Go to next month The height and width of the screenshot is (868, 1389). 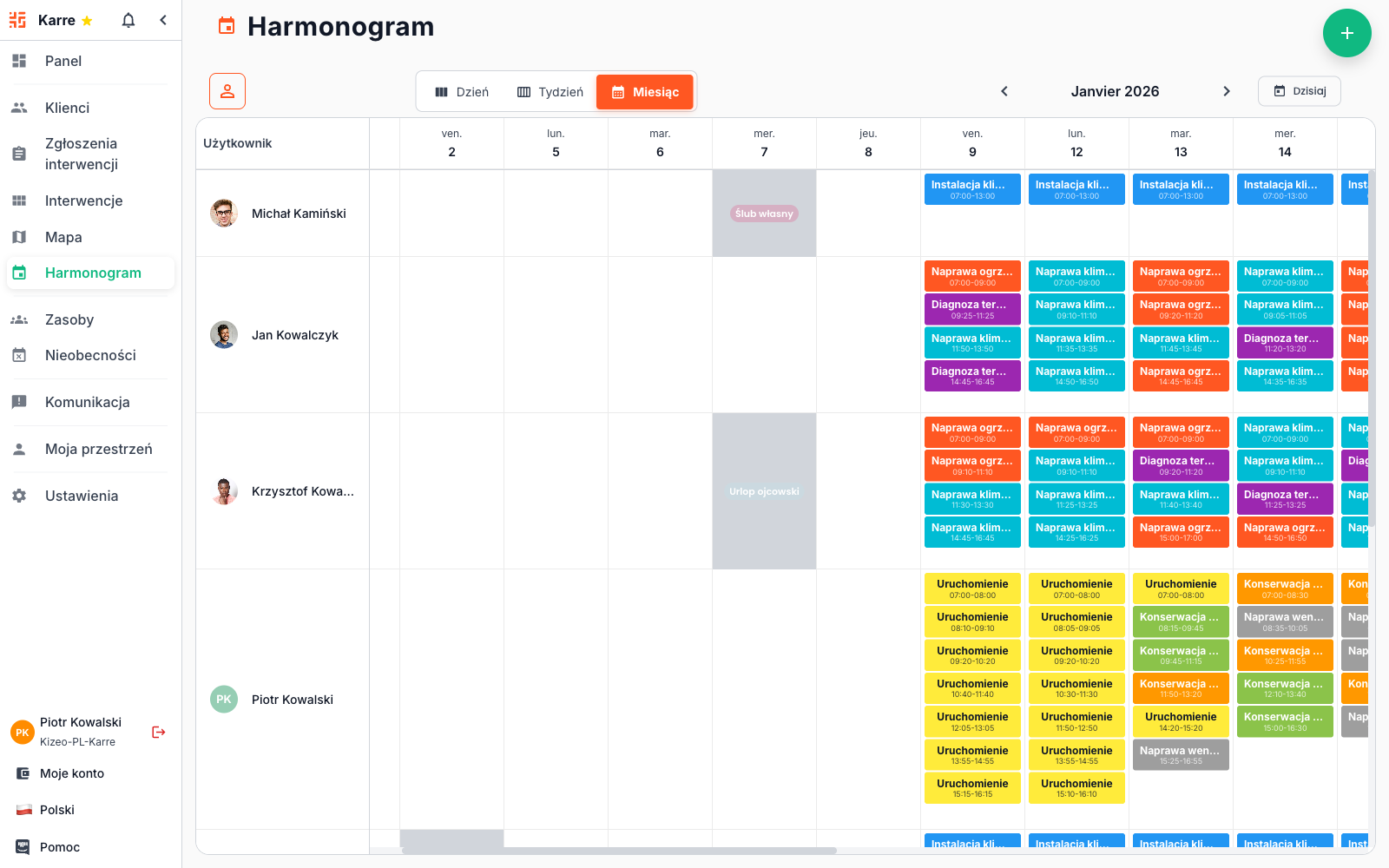[1226, 91]
